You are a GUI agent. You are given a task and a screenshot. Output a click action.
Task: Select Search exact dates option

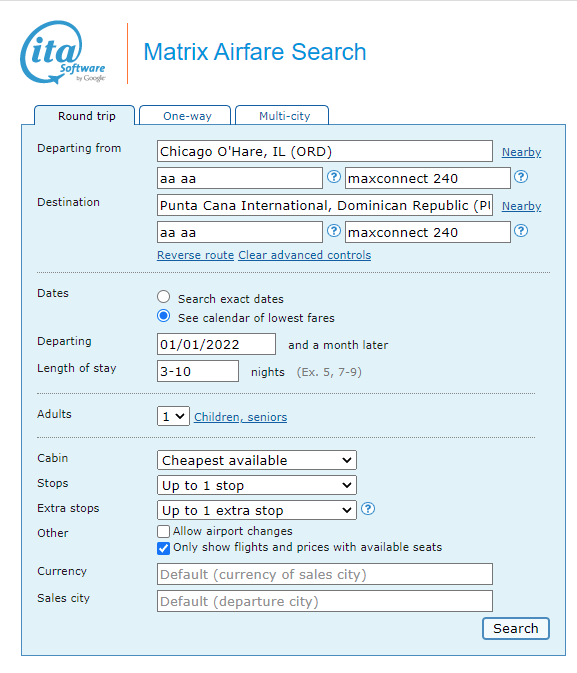pyautogui.click(x=164, y=297)
